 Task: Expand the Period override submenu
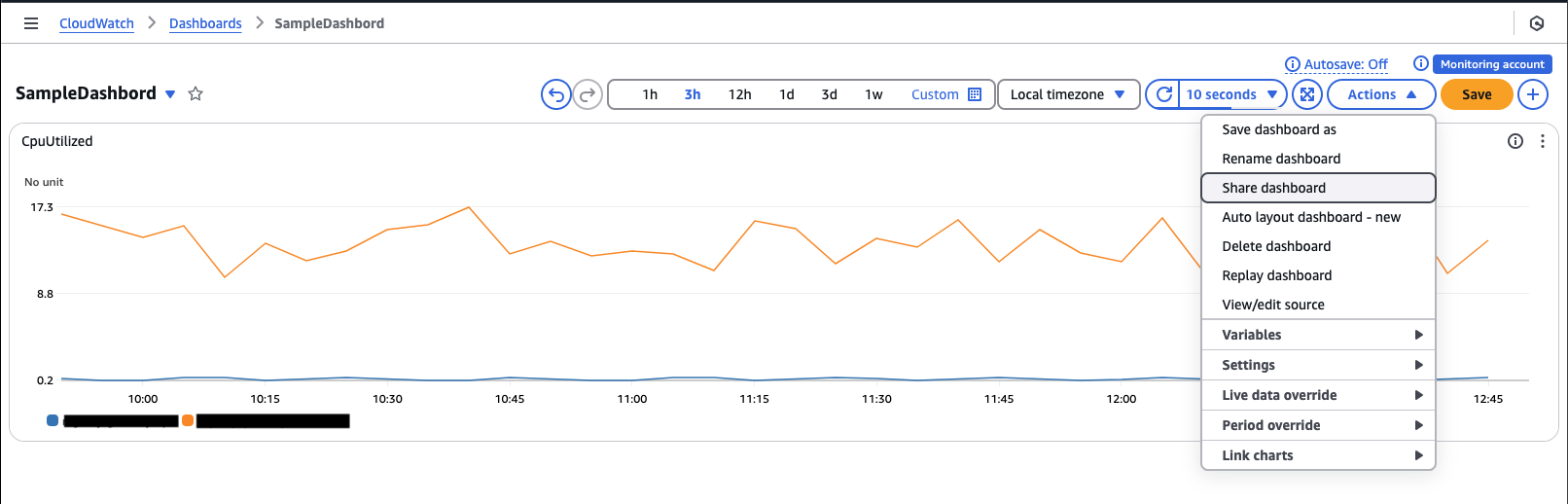pyautogui.click(x=1318, y=425)
